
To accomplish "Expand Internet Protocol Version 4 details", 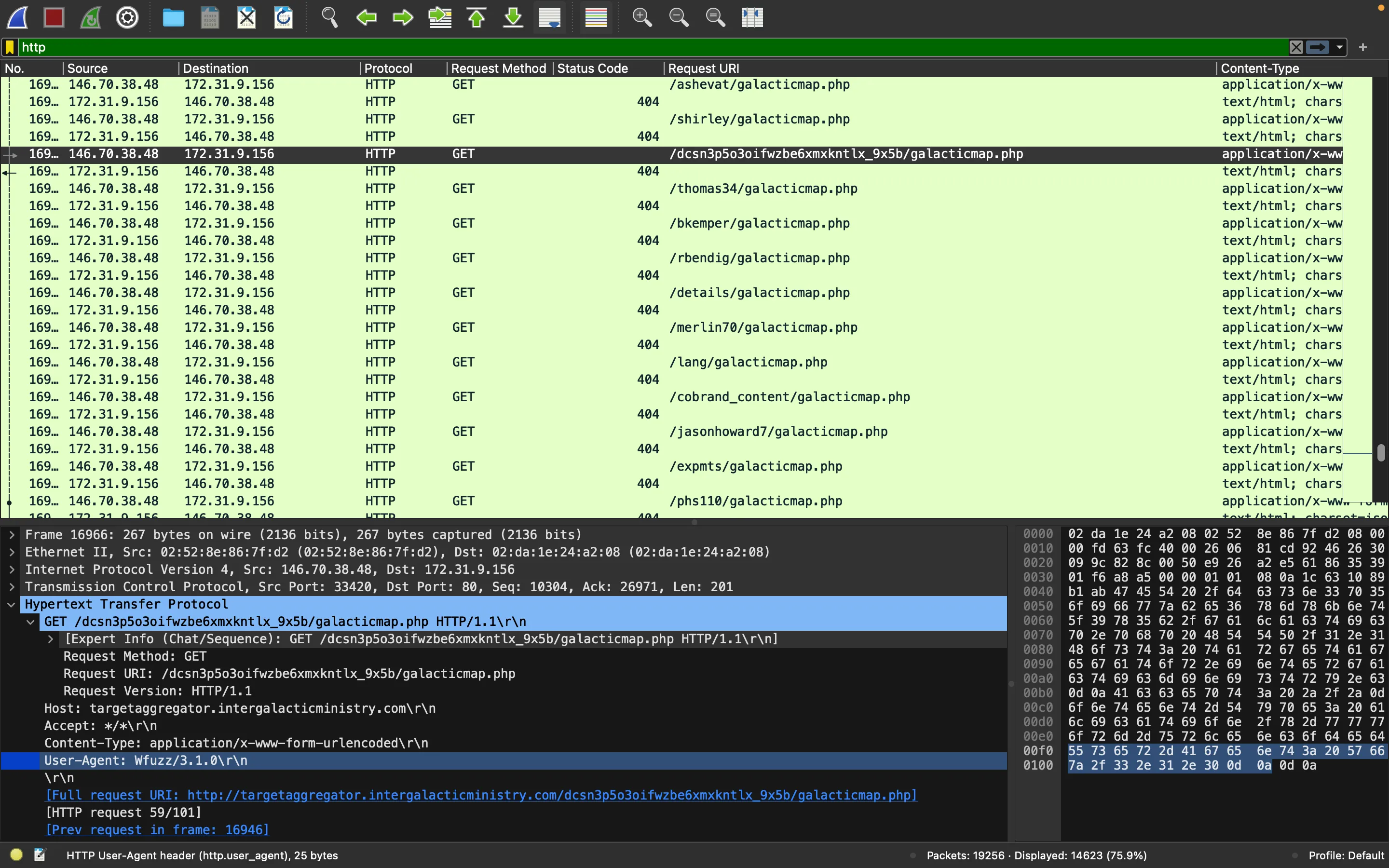I will click(12, 570).
